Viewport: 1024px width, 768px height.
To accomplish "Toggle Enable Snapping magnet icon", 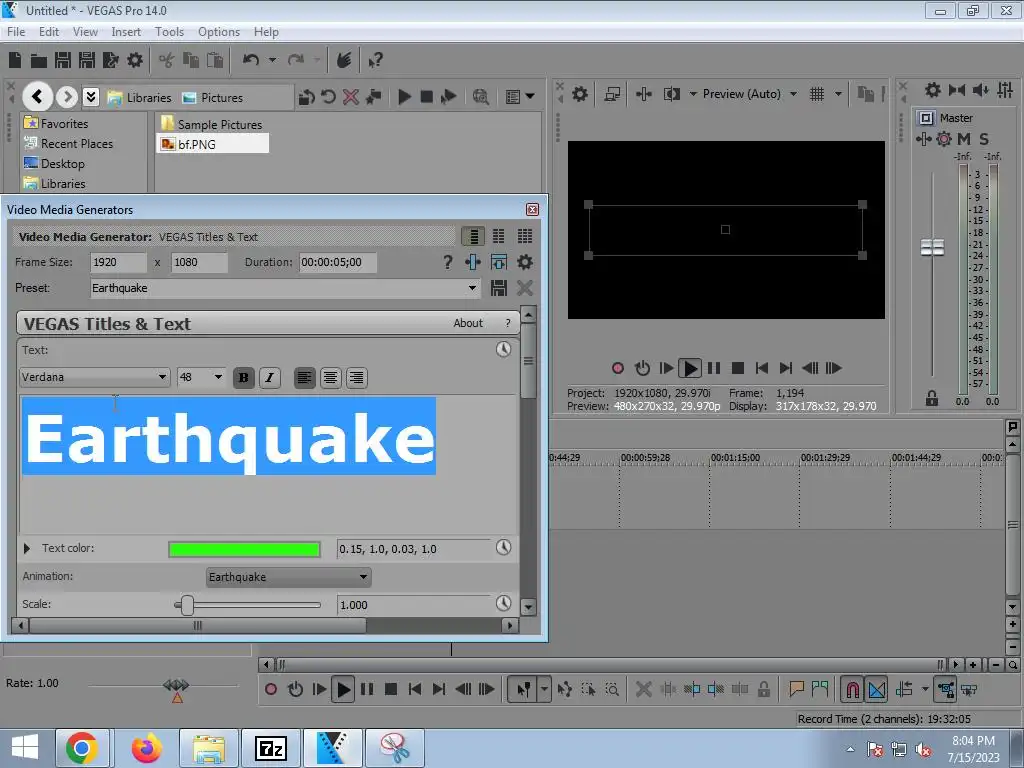I will [852, 689].
